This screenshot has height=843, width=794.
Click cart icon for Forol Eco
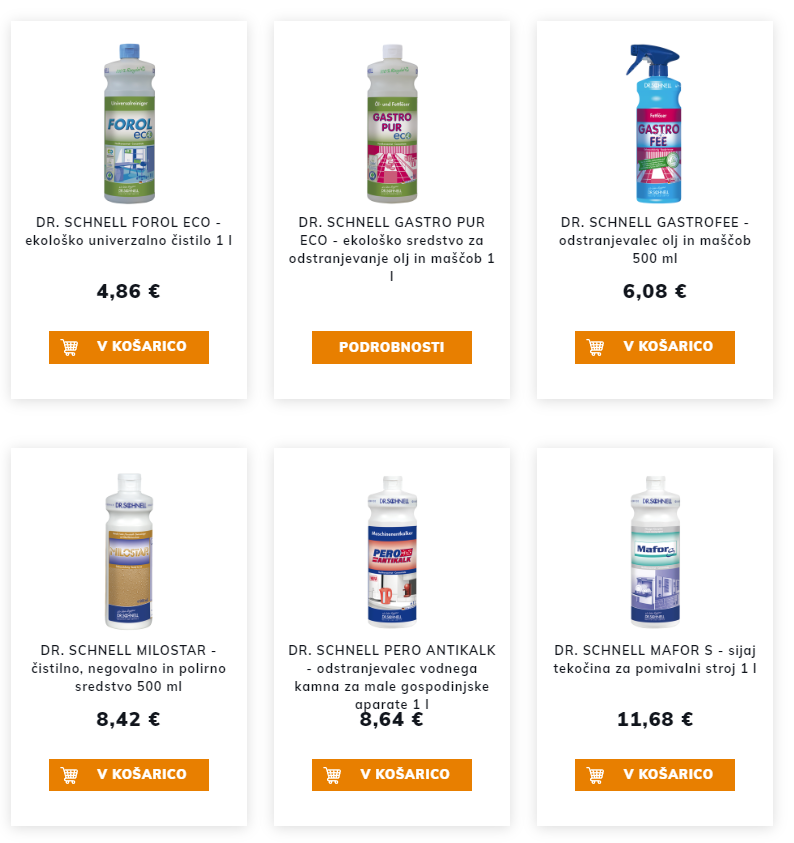70,347
